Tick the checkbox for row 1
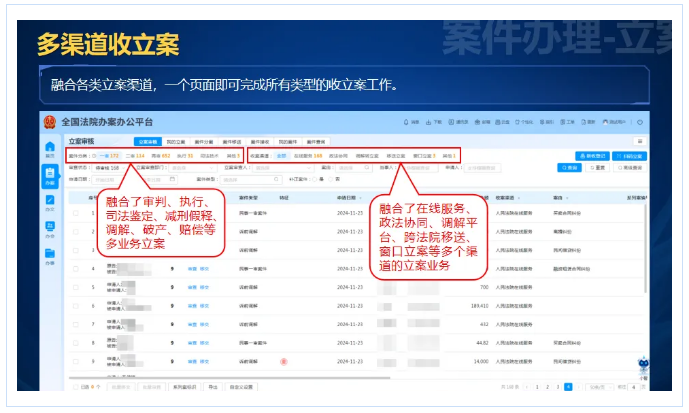Image resolution: width=689 pixels, height=413 pixels. [x=76, y=214]
